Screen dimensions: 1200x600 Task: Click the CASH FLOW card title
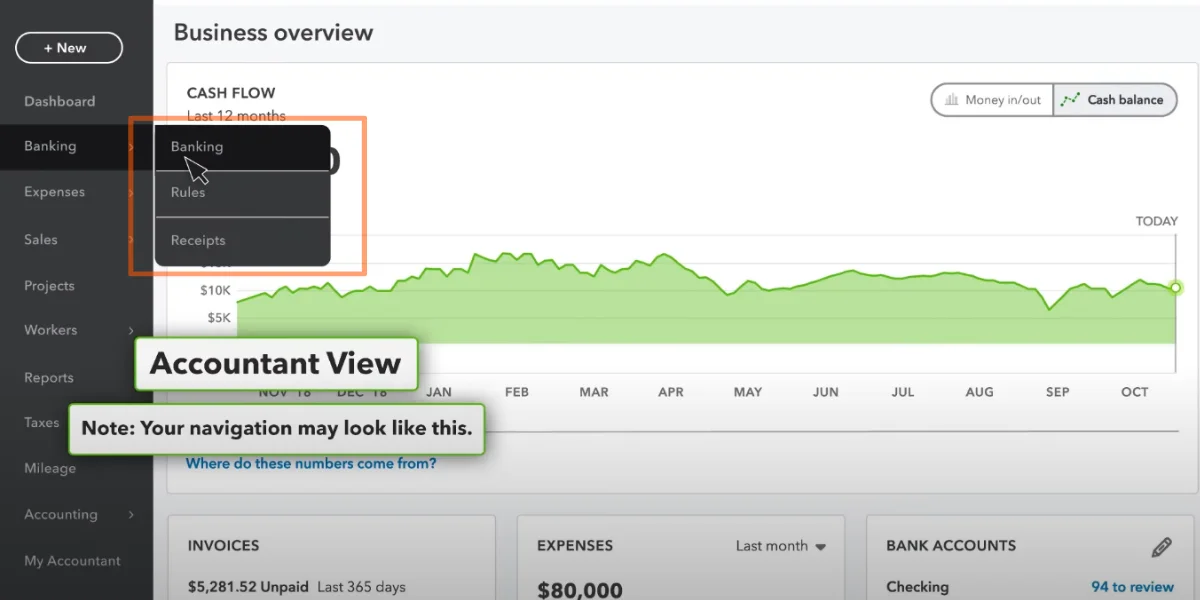coord(231,93)
